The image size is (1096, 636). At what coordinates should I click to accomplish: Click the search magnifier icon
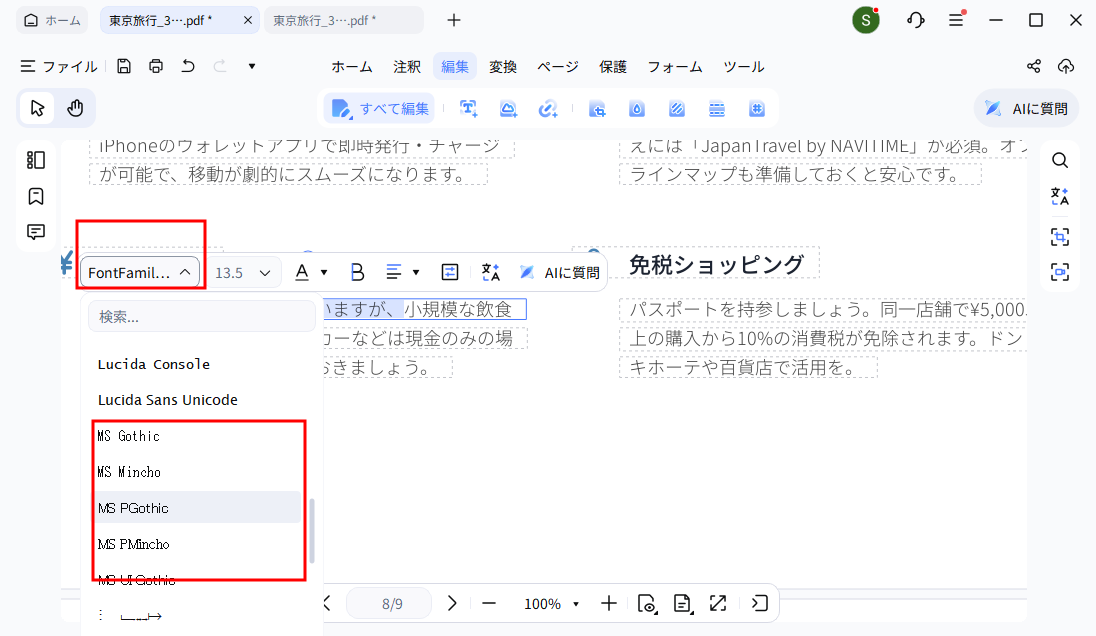point(1060,160)
